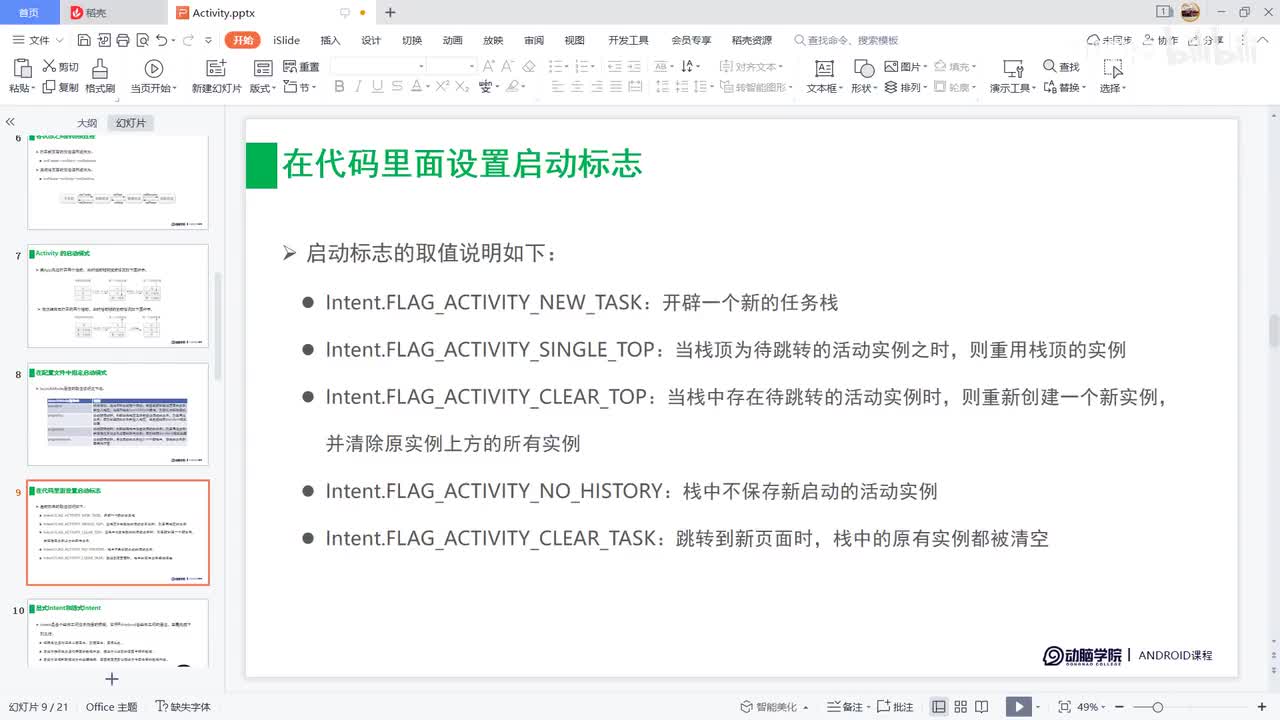Open the iSlide ribbon tab
Screen dimensions: 1280x720
286,40
